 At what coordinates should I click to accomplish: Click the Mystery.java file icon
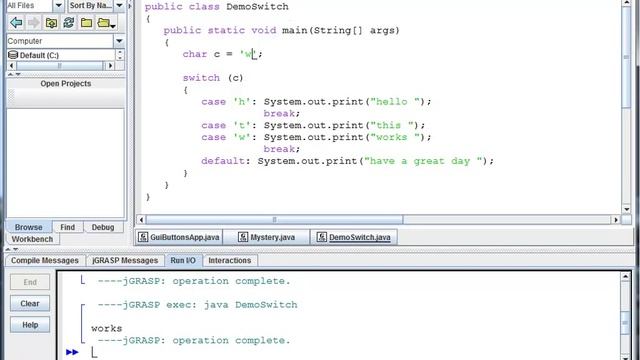click(243, 237)
